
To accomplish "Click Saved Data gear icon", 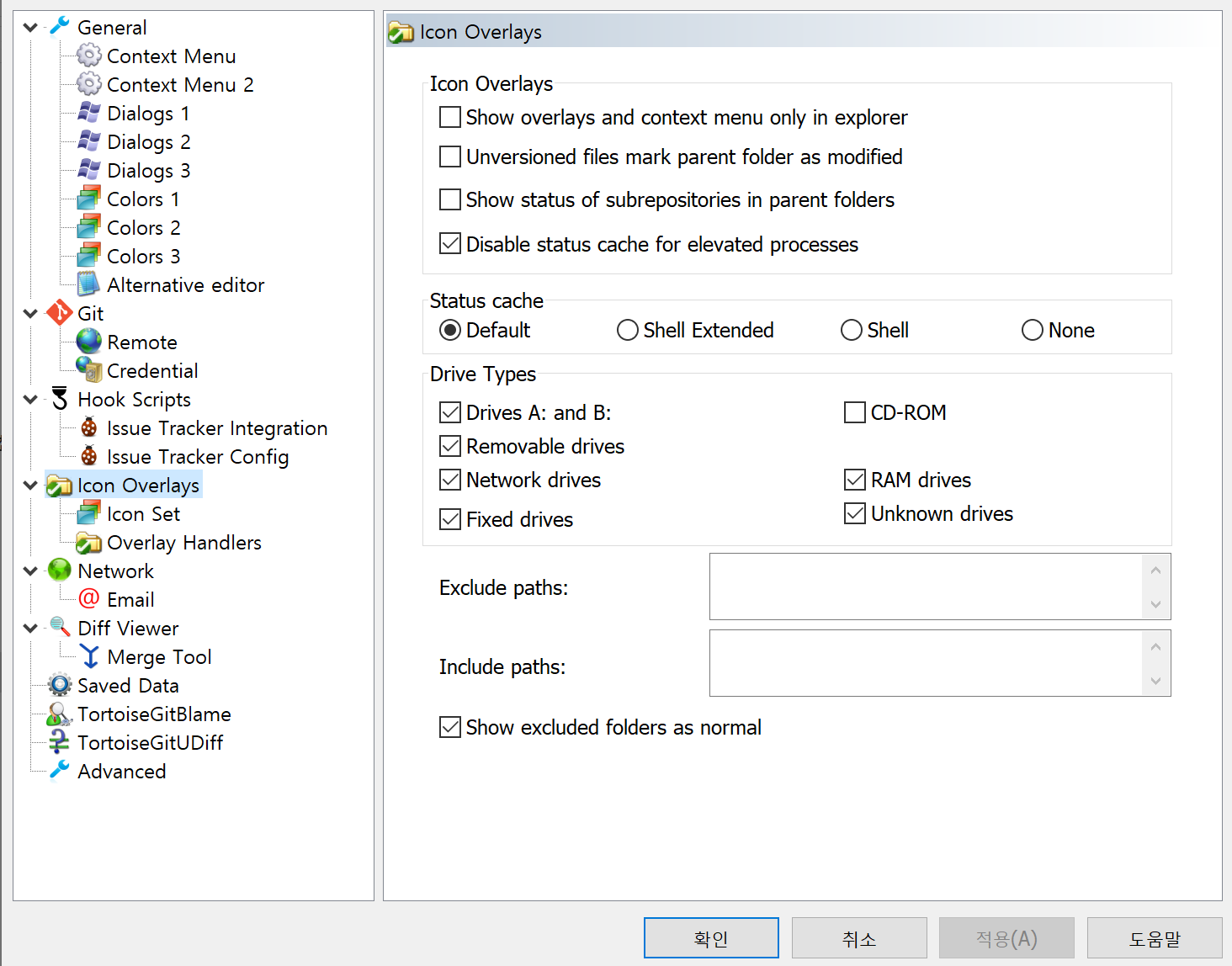I will 60,685.
